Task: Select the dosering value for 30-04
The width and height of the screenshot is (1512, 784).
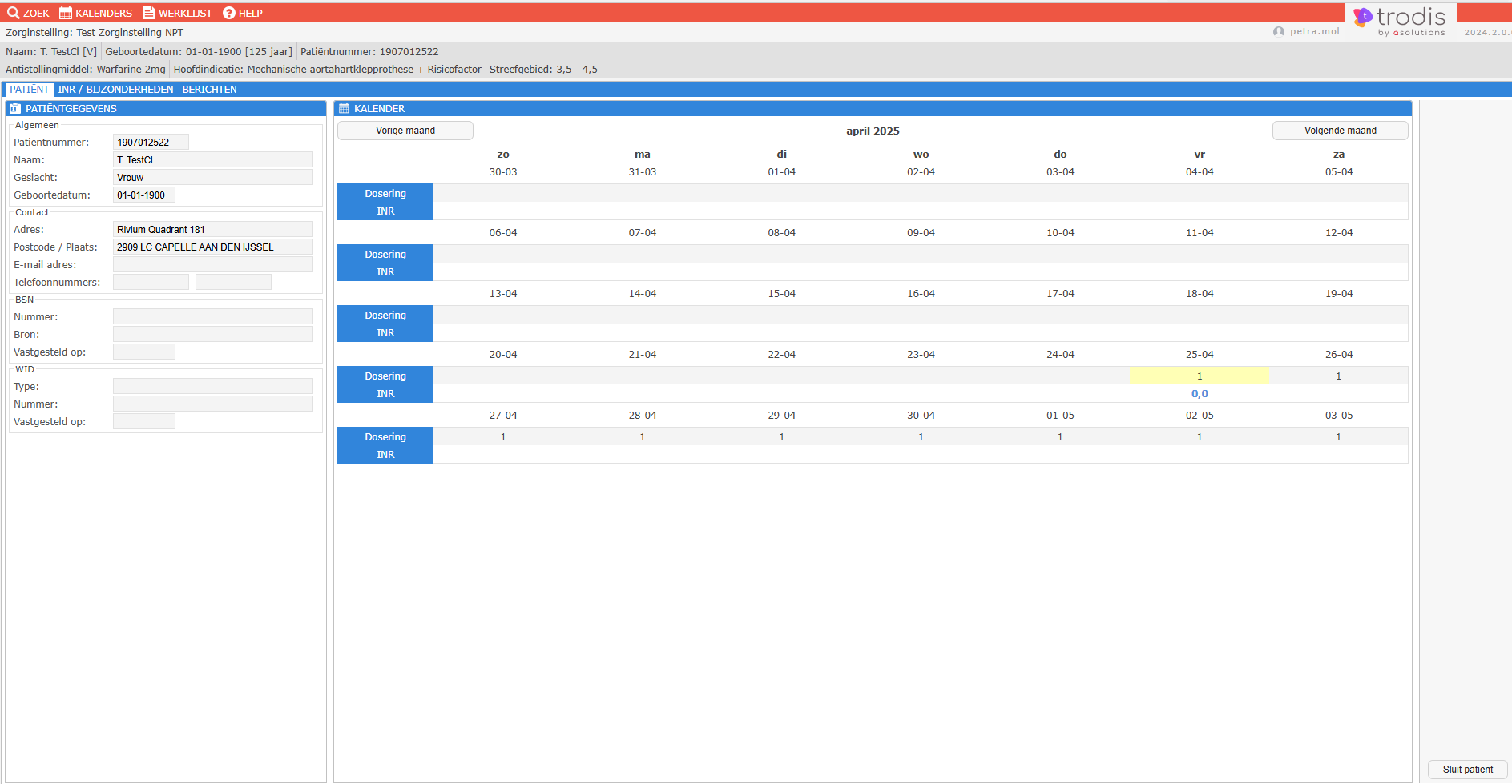Action: pyautogui.click(x=921, y=436)
